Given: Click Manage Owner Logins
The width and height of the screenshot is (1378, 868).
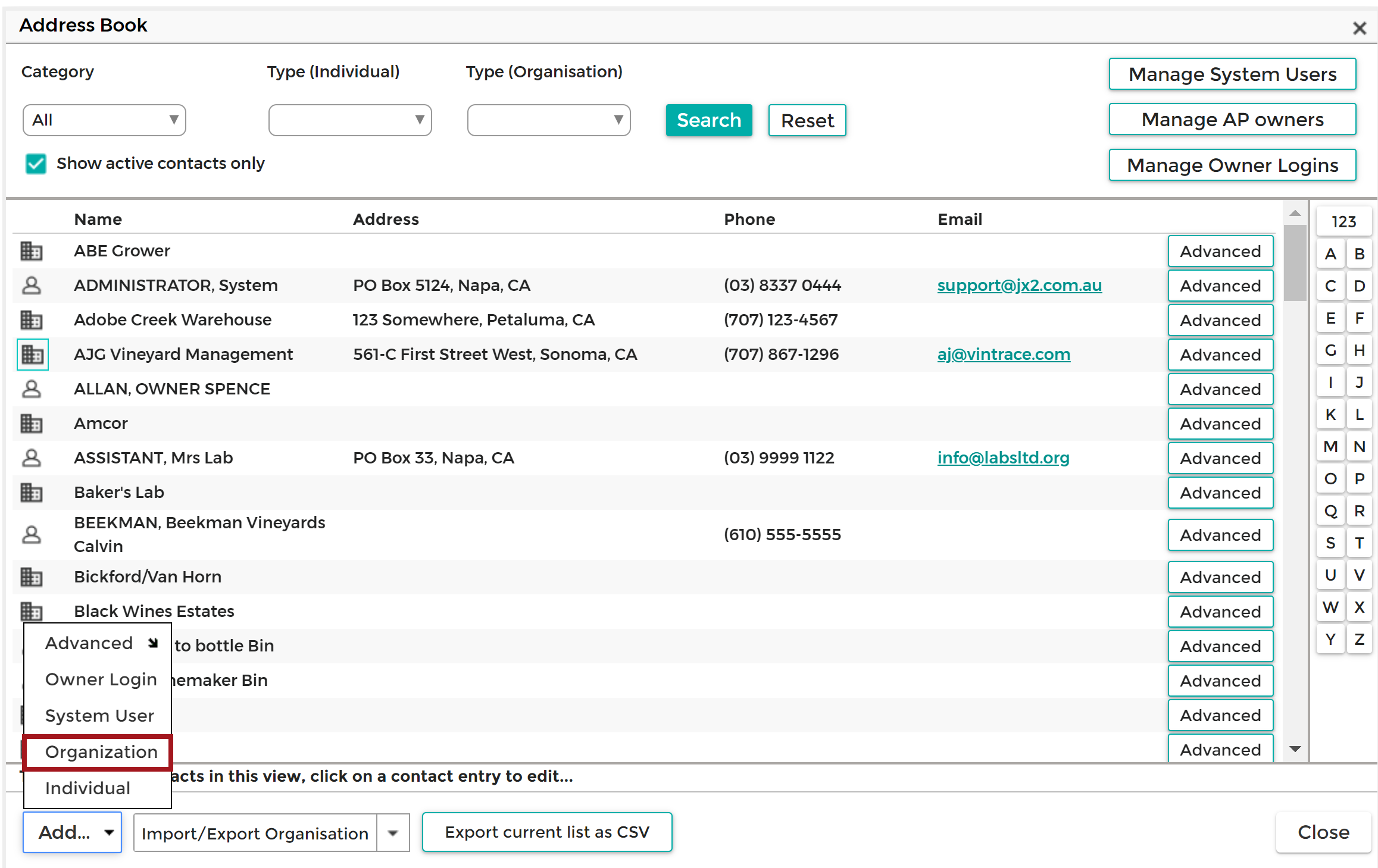Looking at the screenshot, I should 1232,165.
